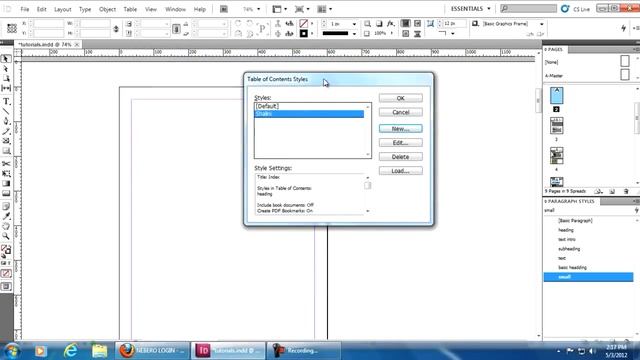Screen dimensions: 640x360
Task: Select the Line tool
Action: 6,111
